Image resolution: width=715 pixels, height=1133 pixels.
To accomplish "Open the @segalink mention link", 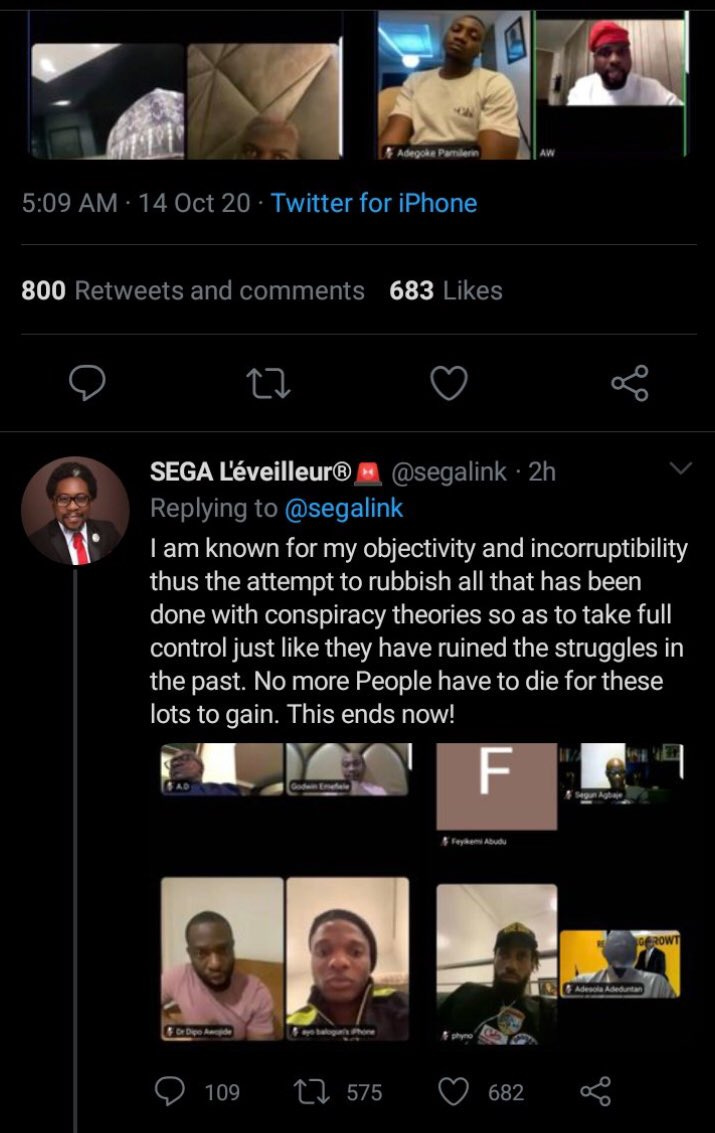I will (x=344, y=508).
